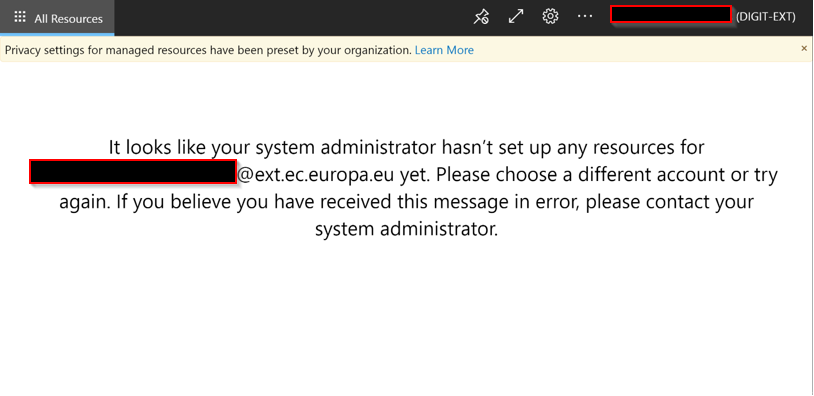The height and width of the screenshot is (396, 814).
Task: Click the unpin icon in the header
Action: click(481, 17)
